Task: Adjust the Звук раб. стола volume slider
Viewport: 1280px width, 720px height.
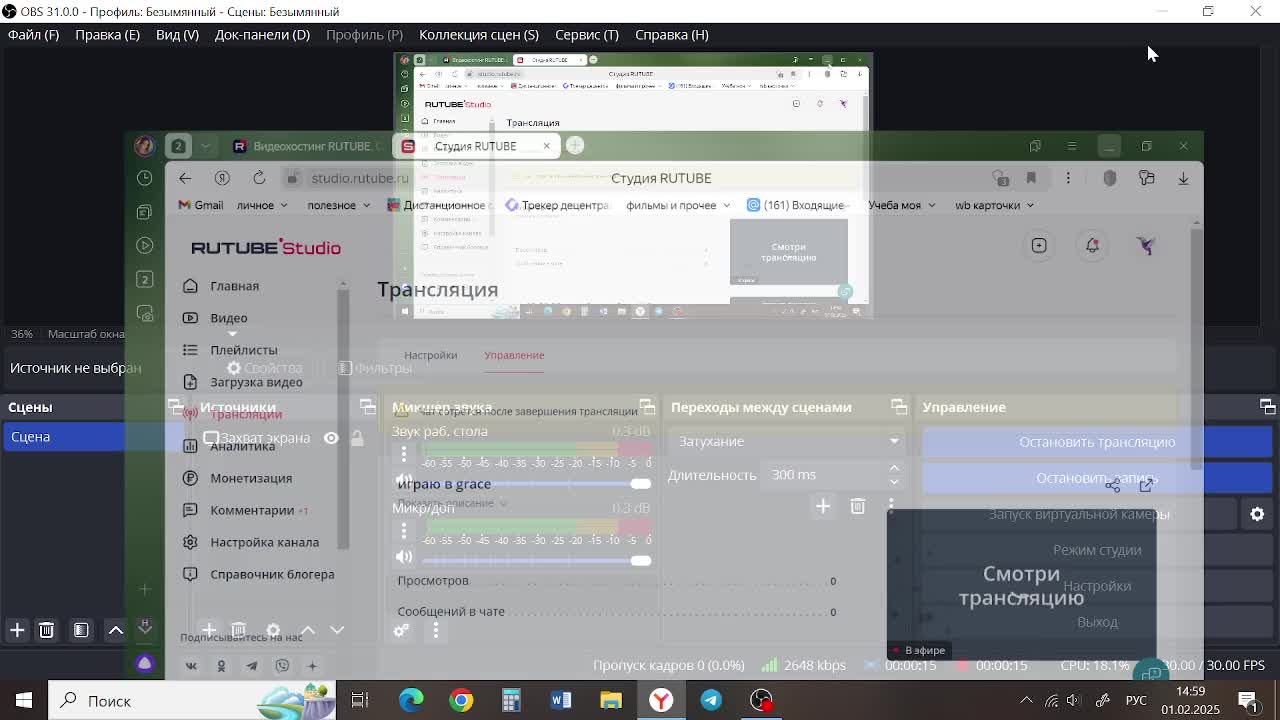Action: 536,484
